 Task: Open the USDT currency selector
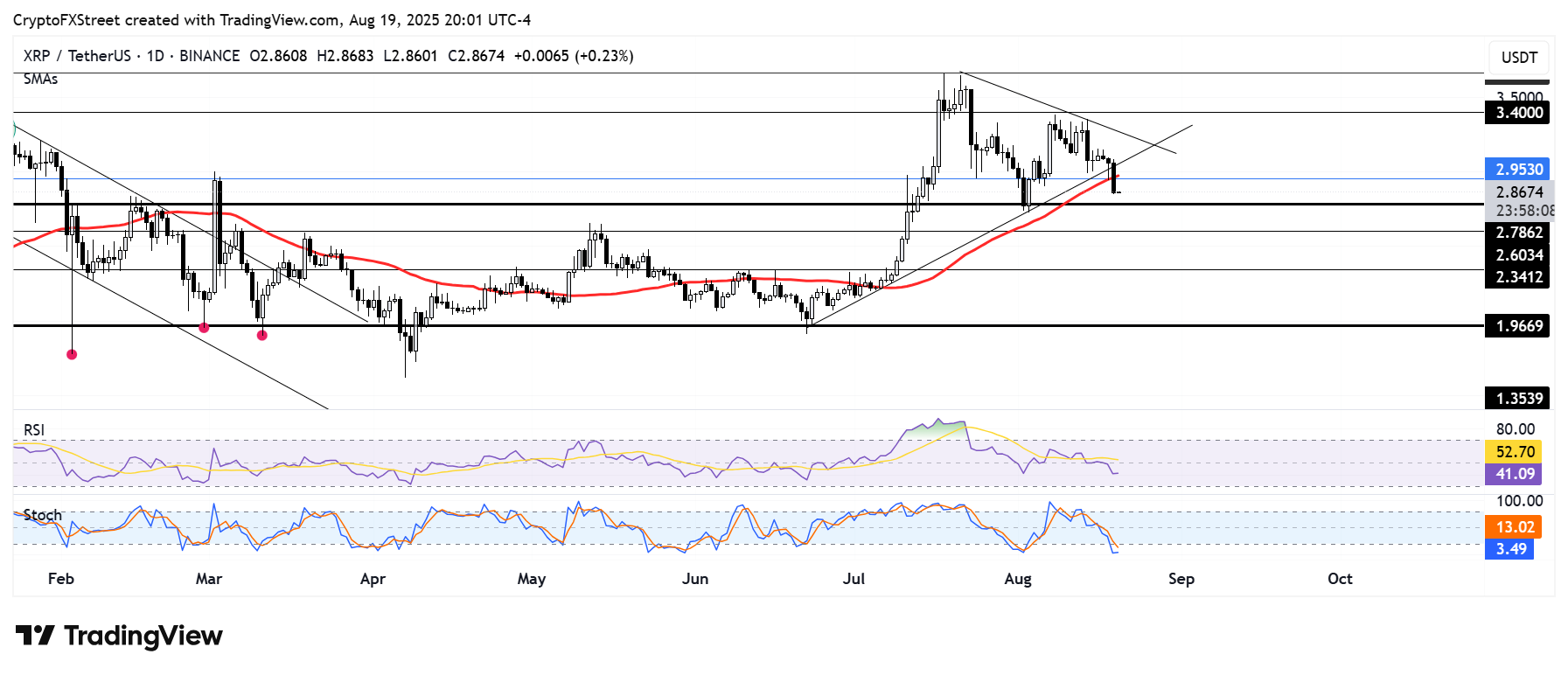[x=1518, y=58]
